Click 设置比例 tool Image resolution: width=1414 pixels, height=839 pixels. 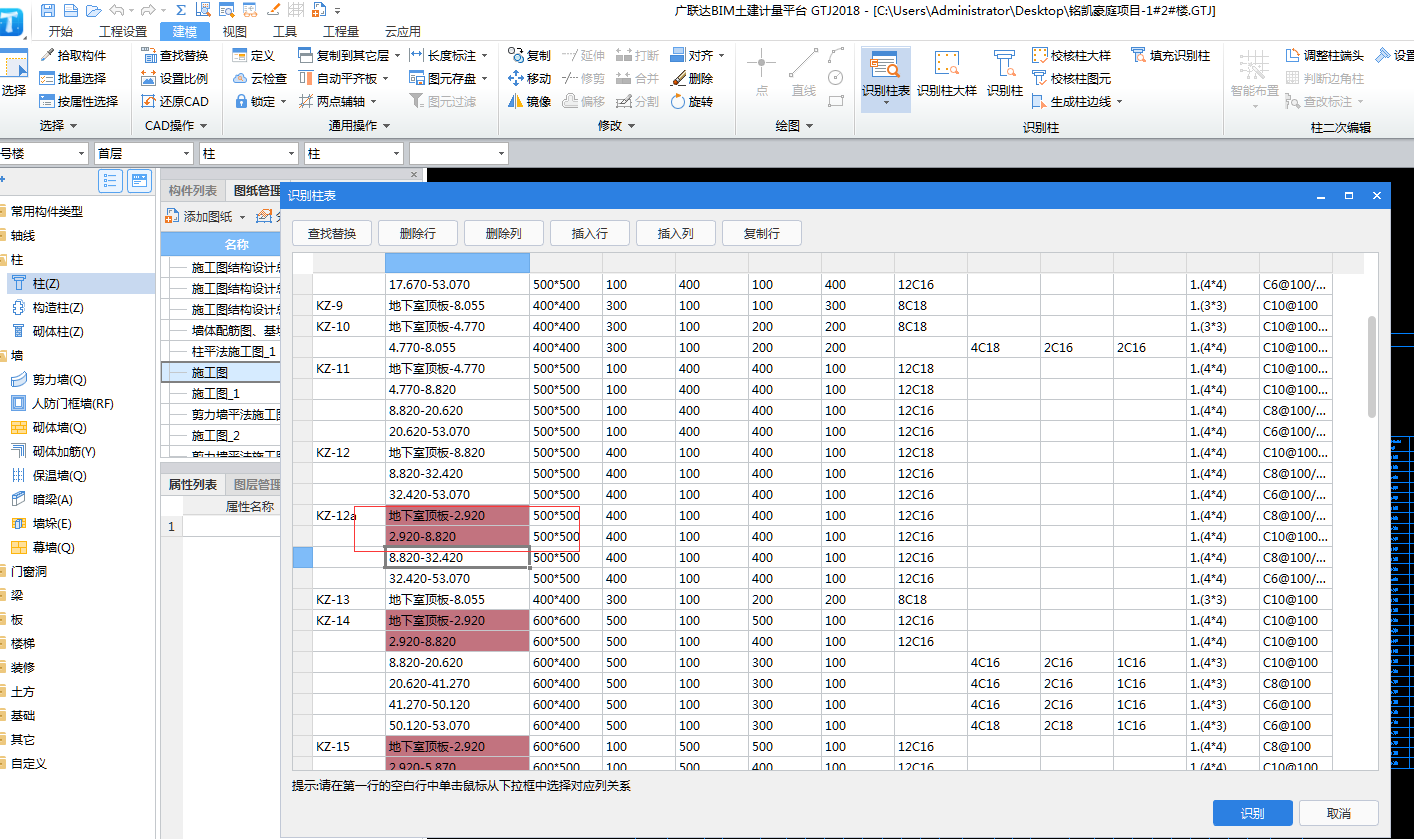coord(174,79)
